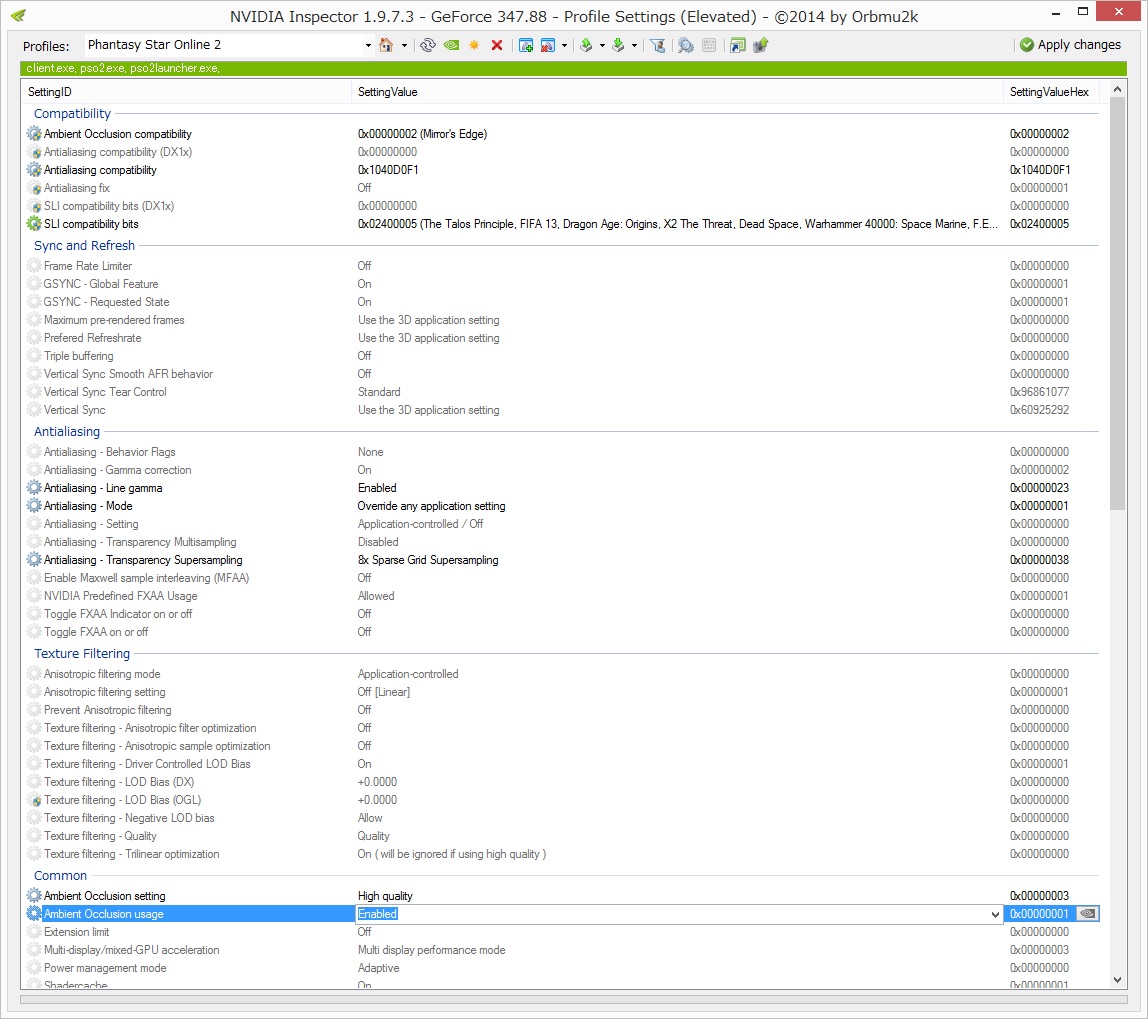The image size is (1148, 1019).
Task: Click the green client.exe, pso2.exe application bar
Action: [x=573, y=68]
